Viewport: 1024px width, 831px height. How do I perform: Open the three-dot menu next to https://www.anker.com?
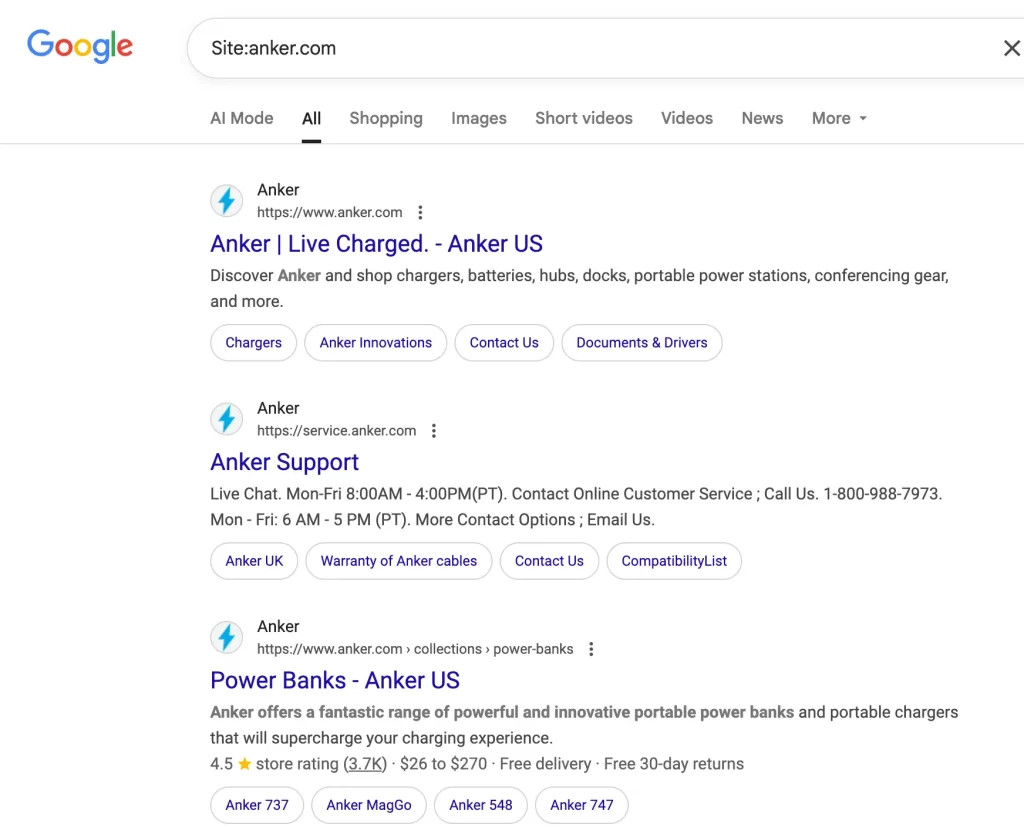(x=421, y=212)
